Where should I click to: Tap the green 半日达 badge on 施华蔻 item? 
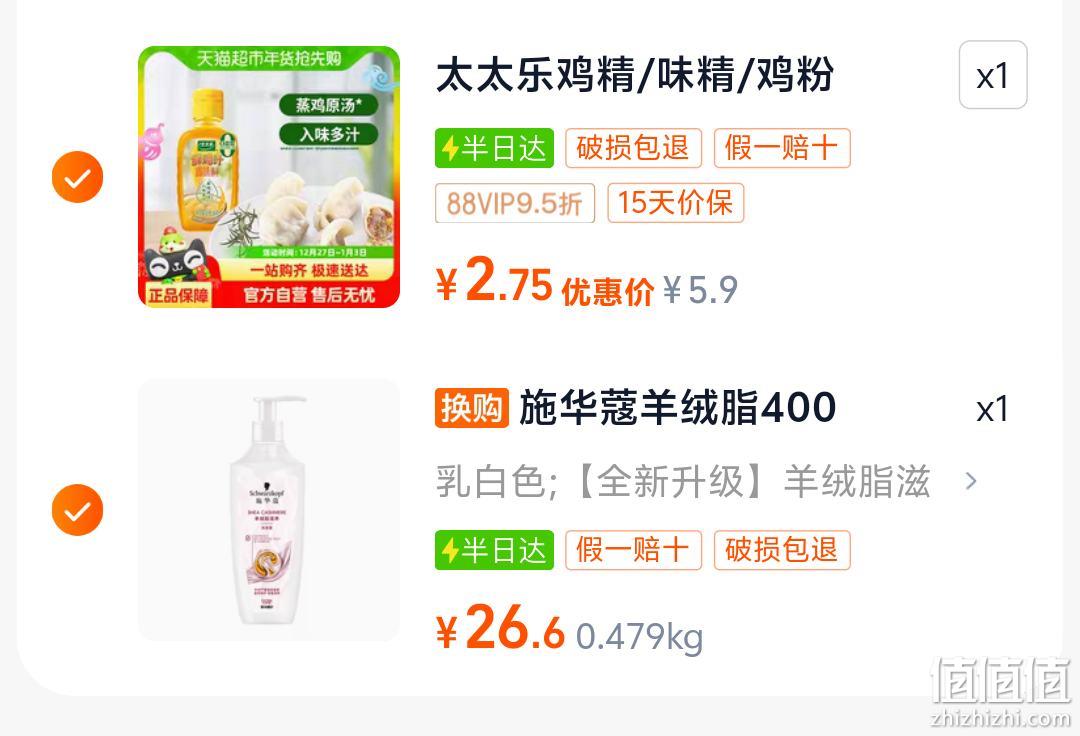click(x=494, y=550)
